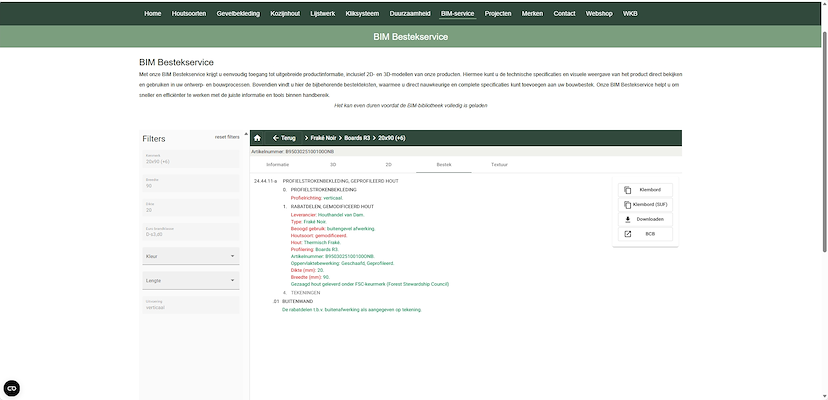Image resolution: width=828 pixels, height=400 pixels.
Task: Click the home icon in breadcrumb bar
Action: click(257, 138)
